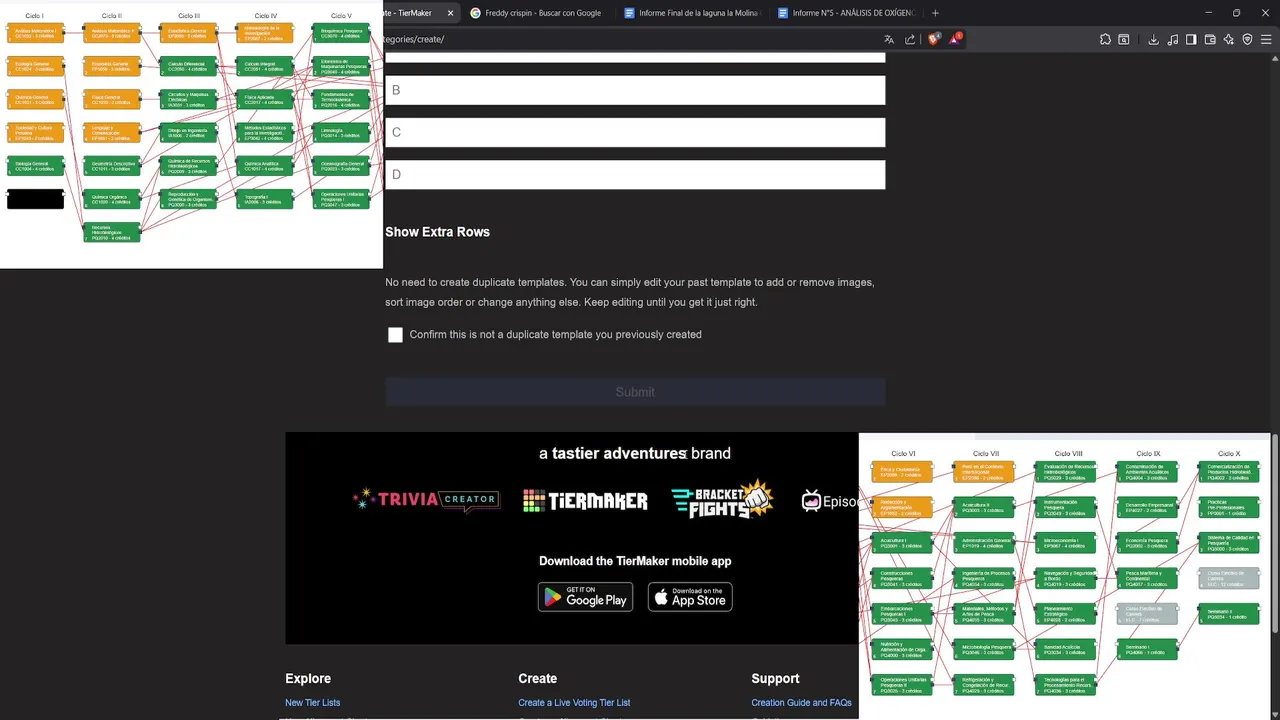Open the Leo AI sparkle icon

[1229, 39]
